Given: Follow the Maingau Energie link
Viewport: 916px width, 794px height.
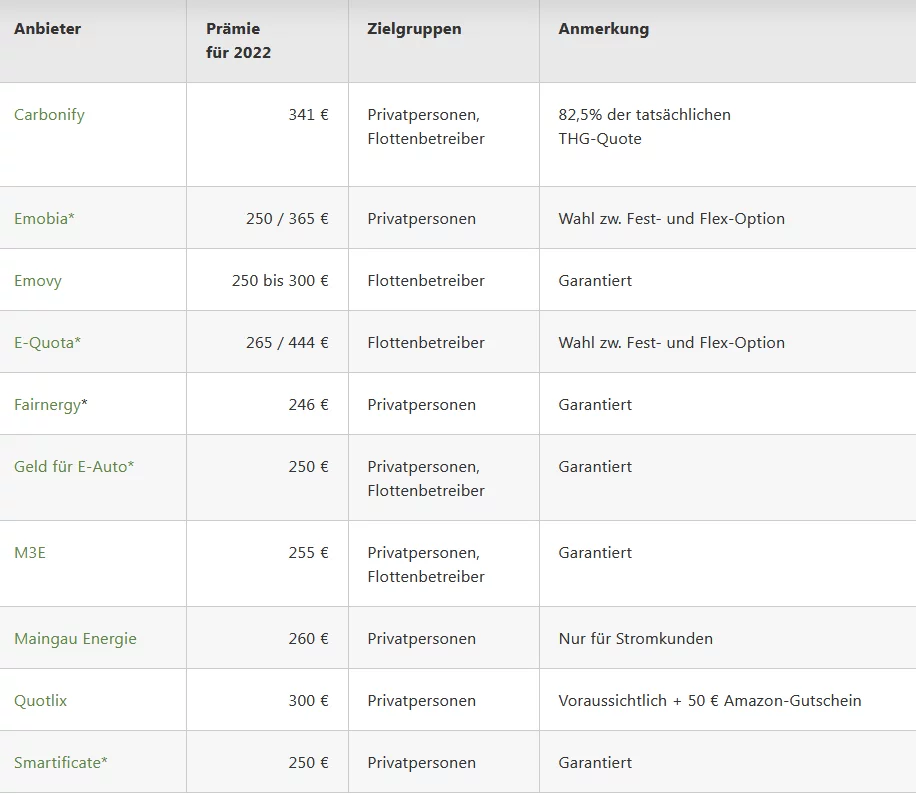Looking at the screenshot, I should pyautogui.click(x=75, y=639).
